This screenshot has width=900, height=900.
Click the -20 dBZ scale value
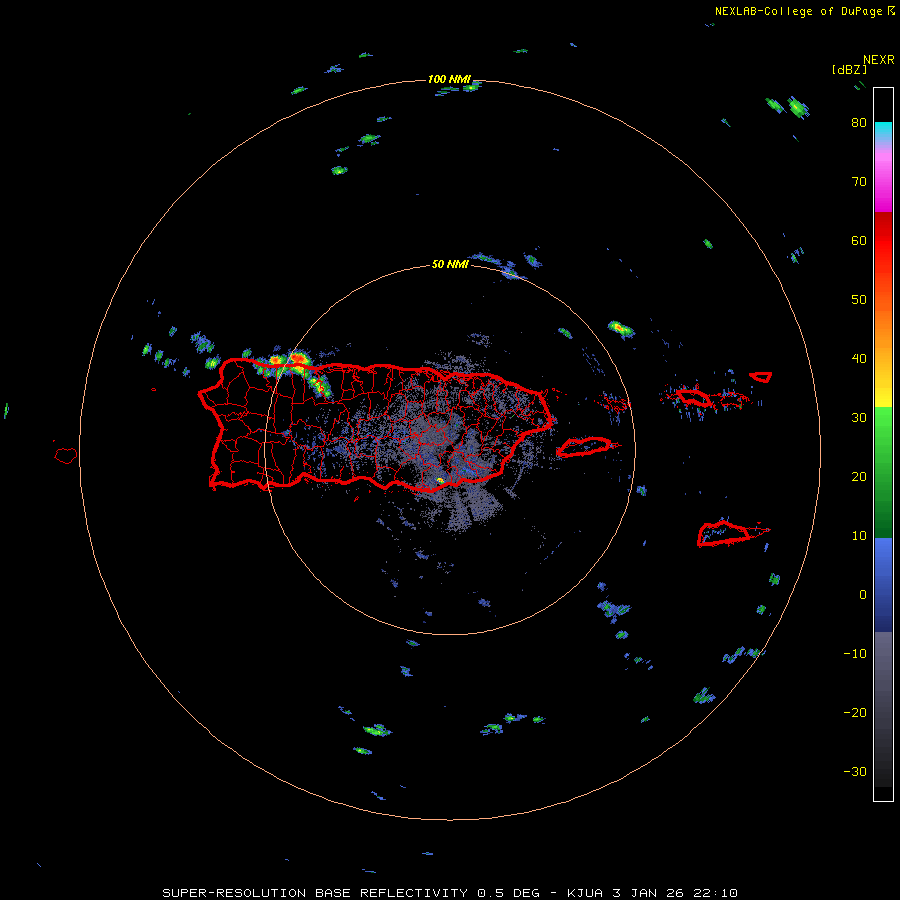click(x=855, y=713)
